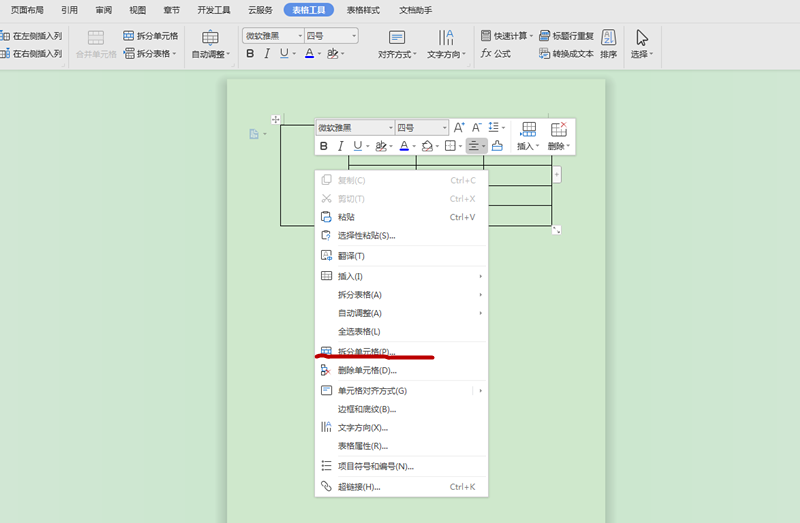
Task: Open the mini toolbar line spacing options
Action: pos(496,128)
